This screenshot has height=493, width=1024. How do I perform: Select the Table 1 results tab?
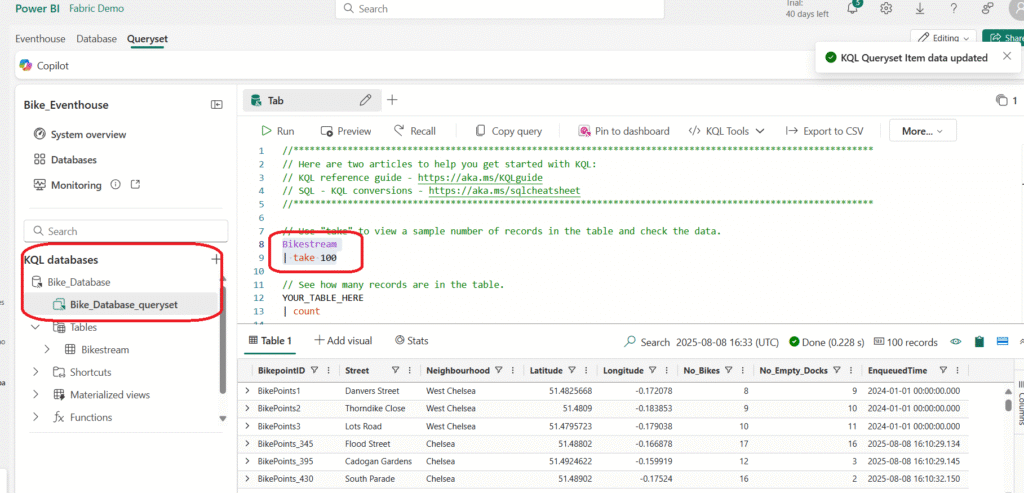coord(268,341)
